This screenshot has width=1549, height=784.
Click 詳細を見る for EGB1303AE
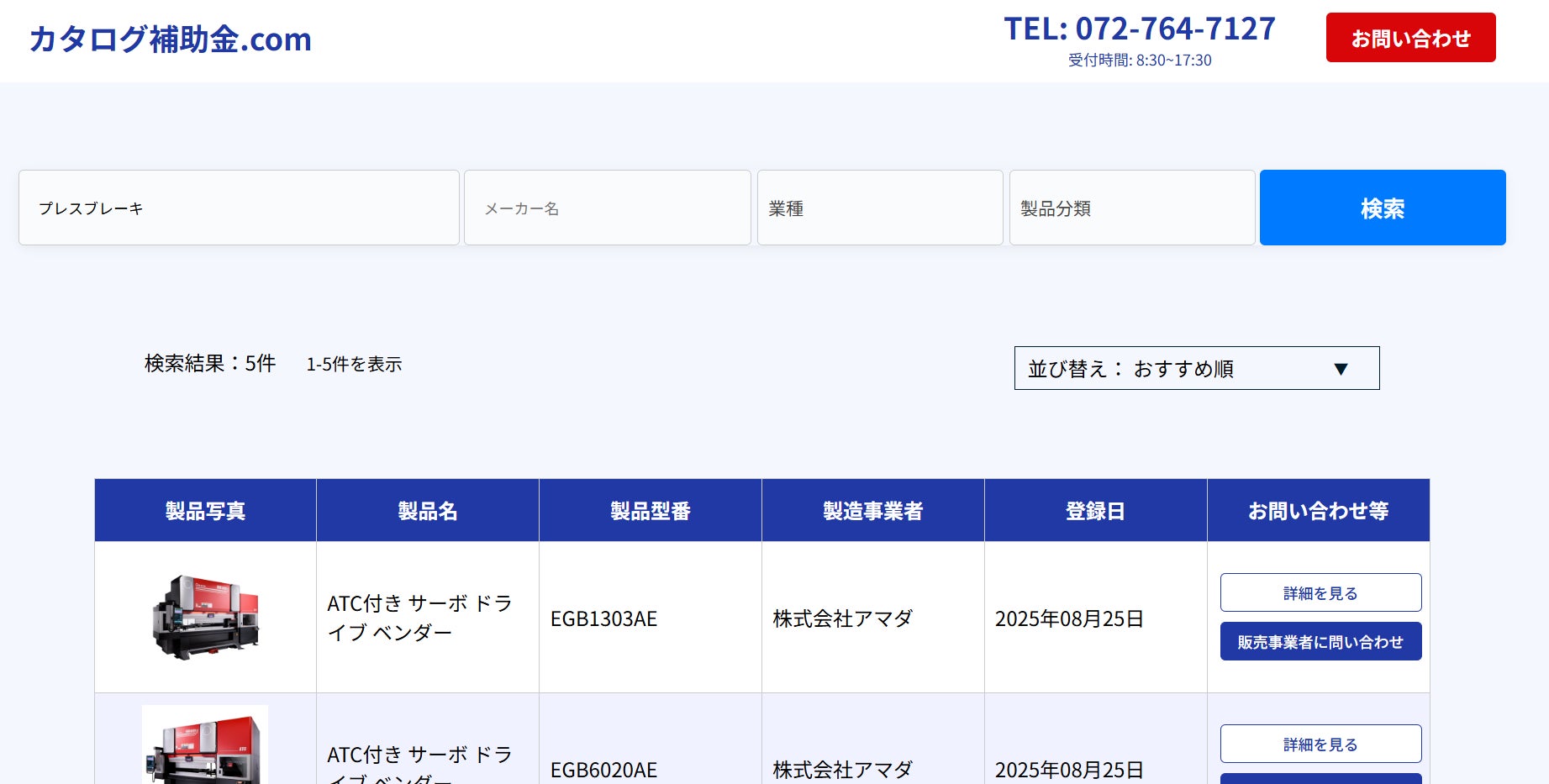point(1321,592)
